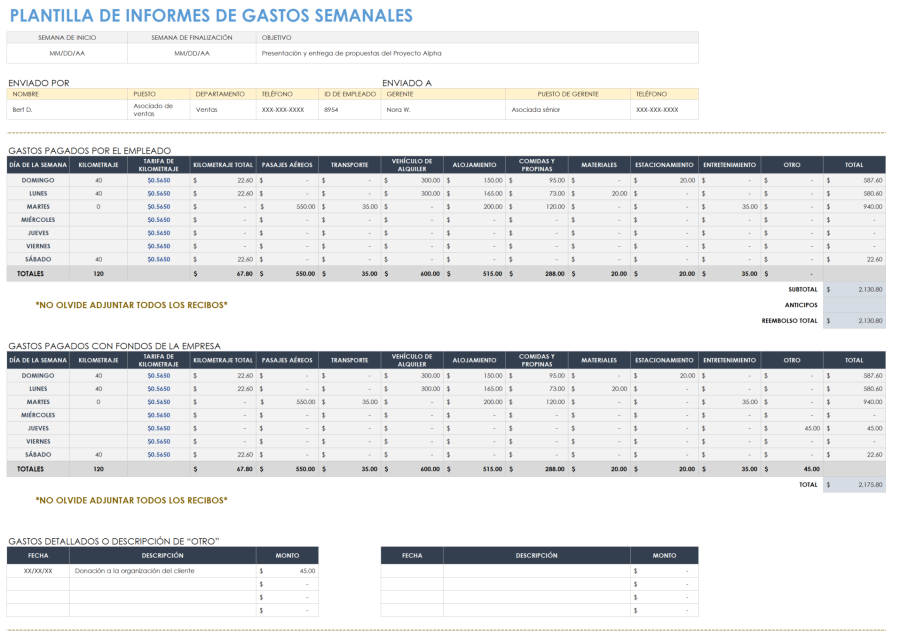The height and width of the screenshot is (634, 900).
Task: Open the $0.5650 mileage rate link for DOMINGO
Action: click(159, 180)
